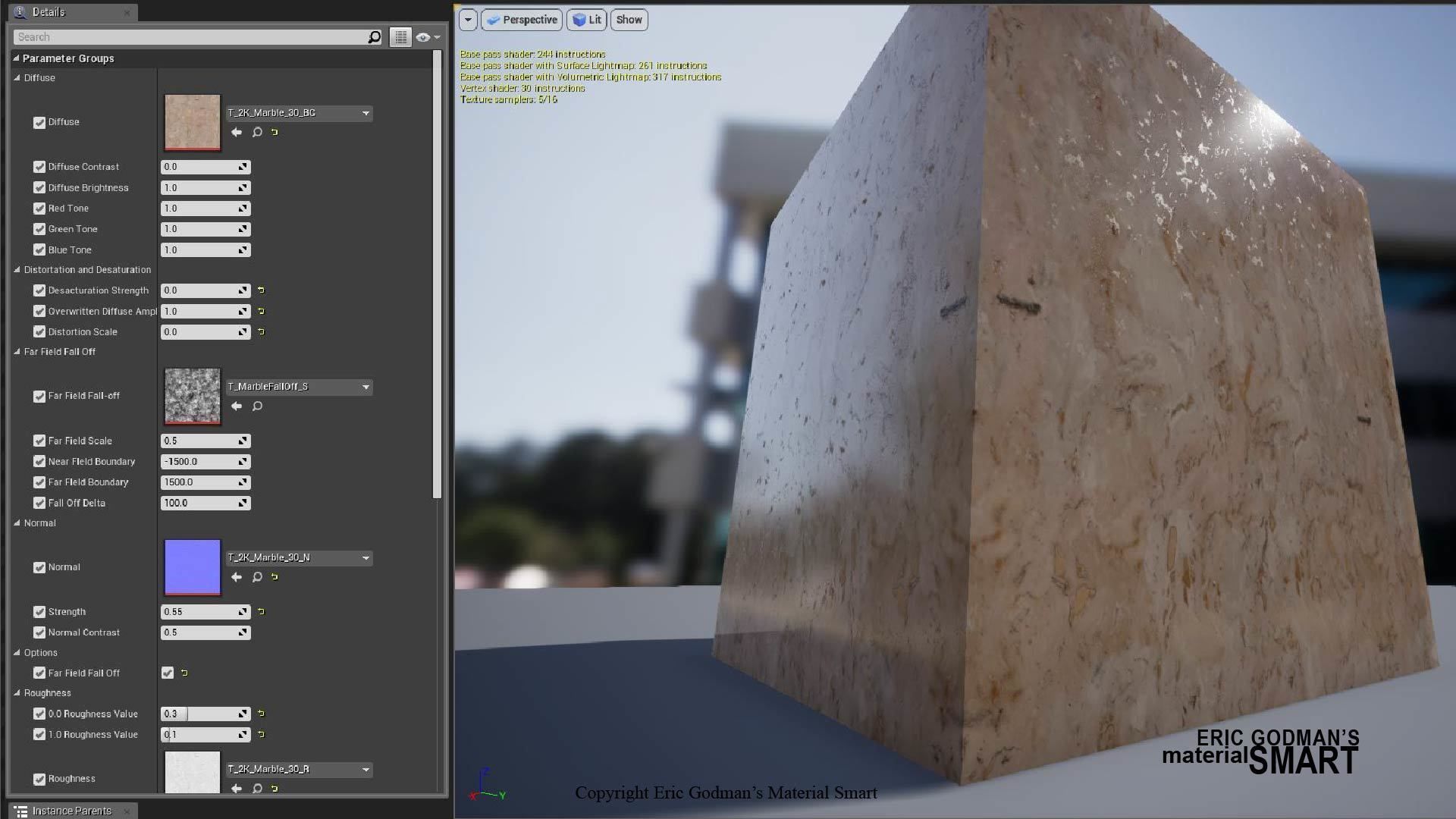Click the 0.0 Roughness Value slider field
The height and width of the screenshot is (819, 1456).
pyautogui.click(x=206, y=714)
